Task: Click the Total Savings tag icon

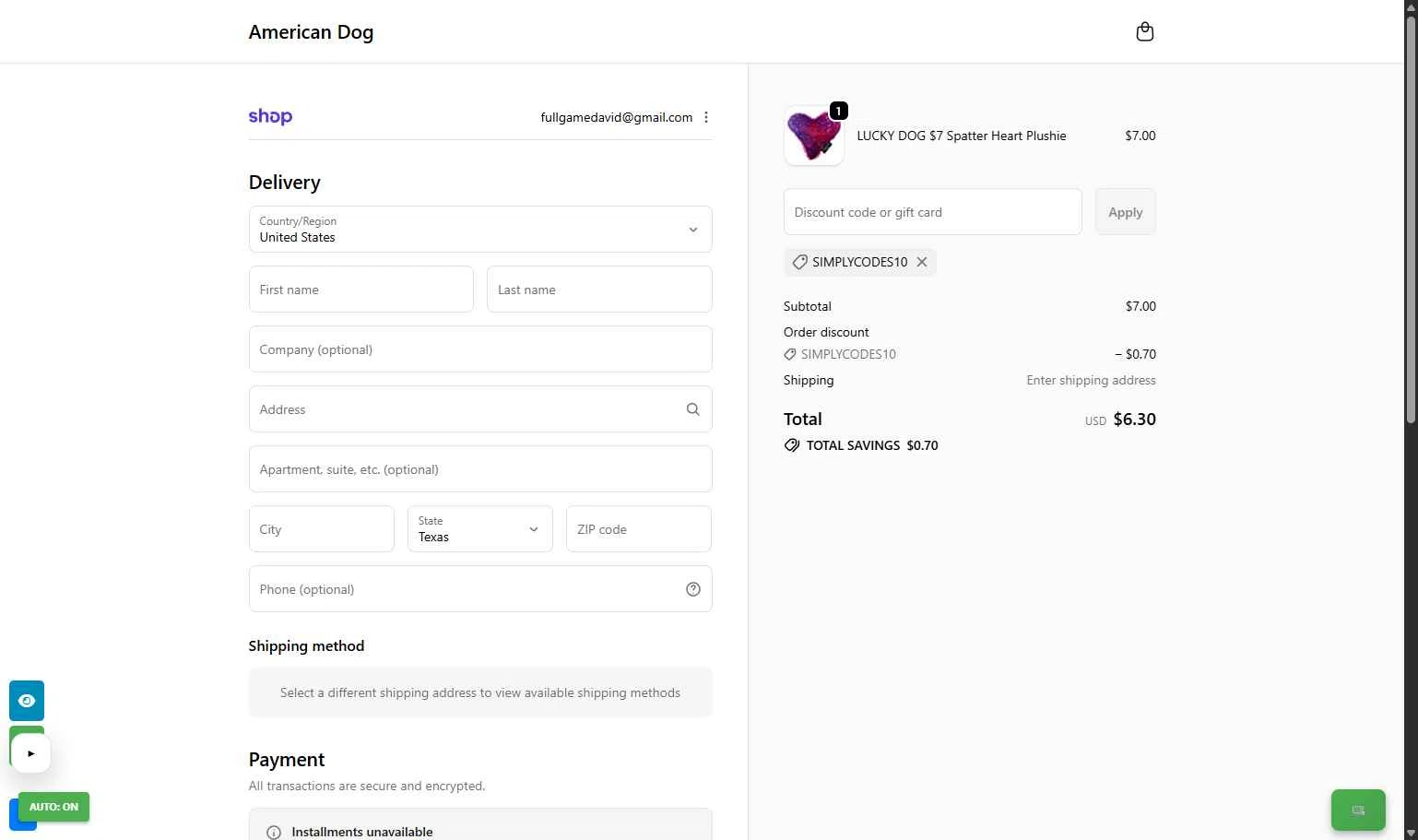Action: [x=792, y=445]
